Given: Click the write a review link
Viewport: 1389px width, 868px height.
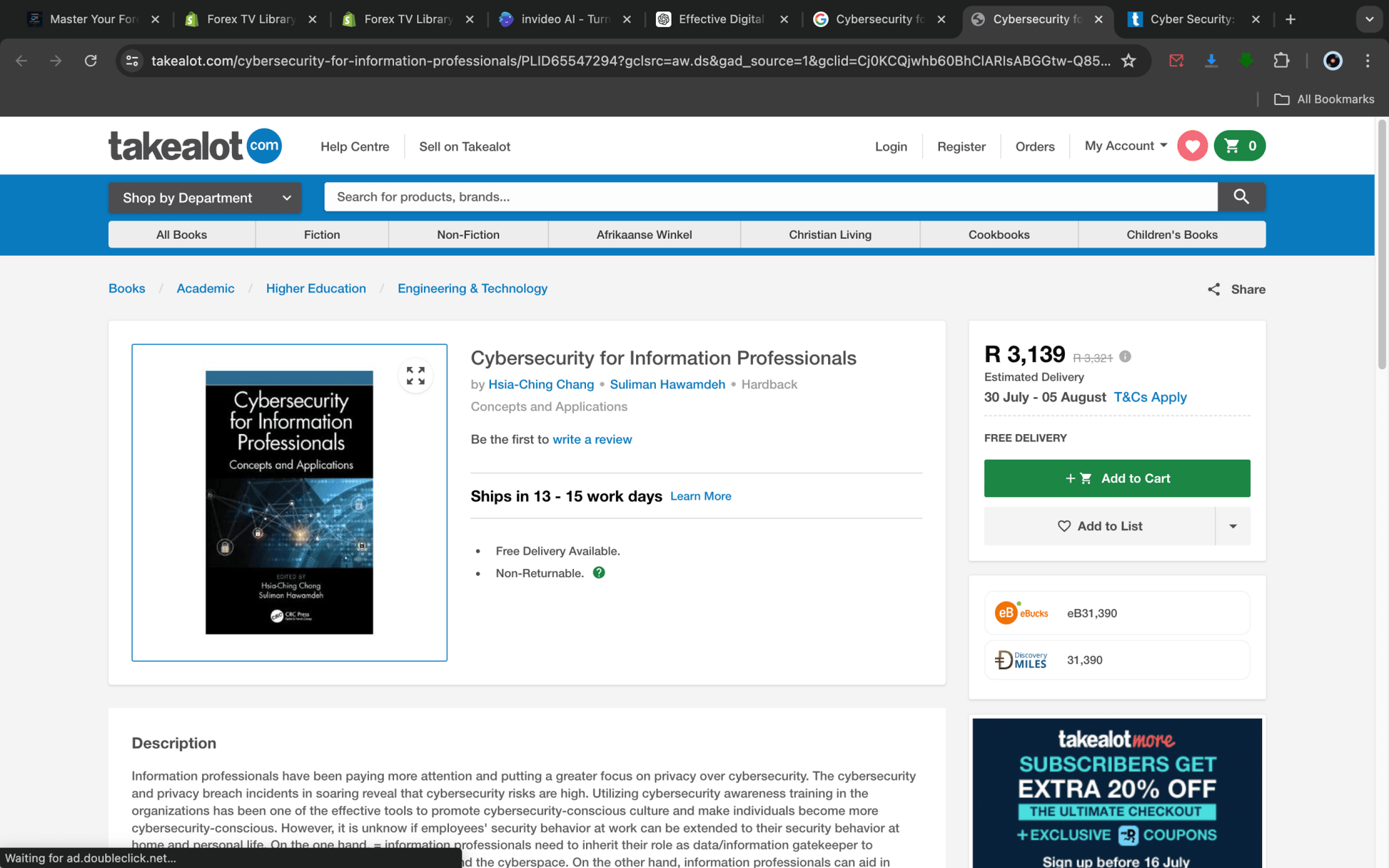Looking at the screenshot, I should point(592,439).
